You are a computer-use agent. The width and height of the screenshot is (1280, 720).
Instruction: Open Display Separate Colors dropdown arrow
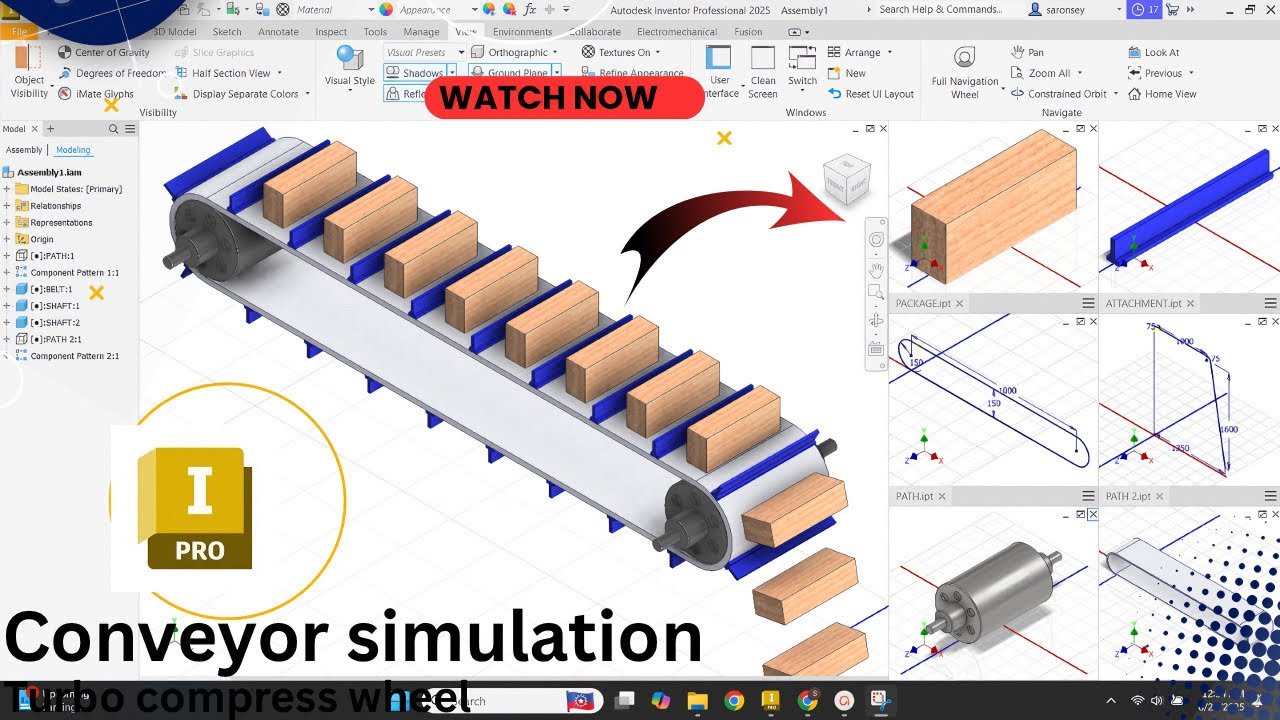307,94
